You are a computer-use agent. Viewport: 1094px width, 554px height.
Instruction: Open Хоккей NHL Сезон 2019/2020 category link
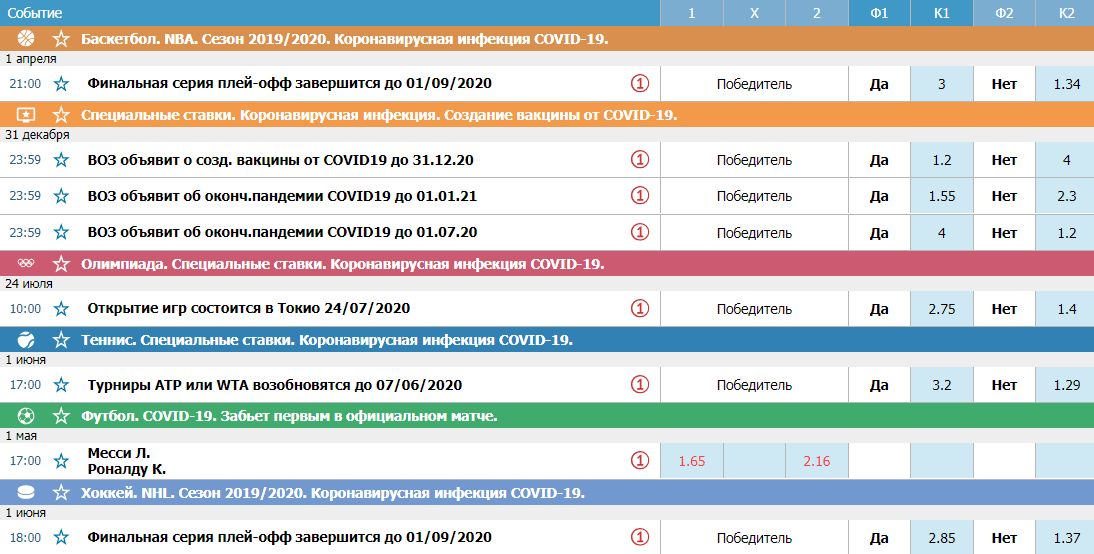click(x=333, y=493)
